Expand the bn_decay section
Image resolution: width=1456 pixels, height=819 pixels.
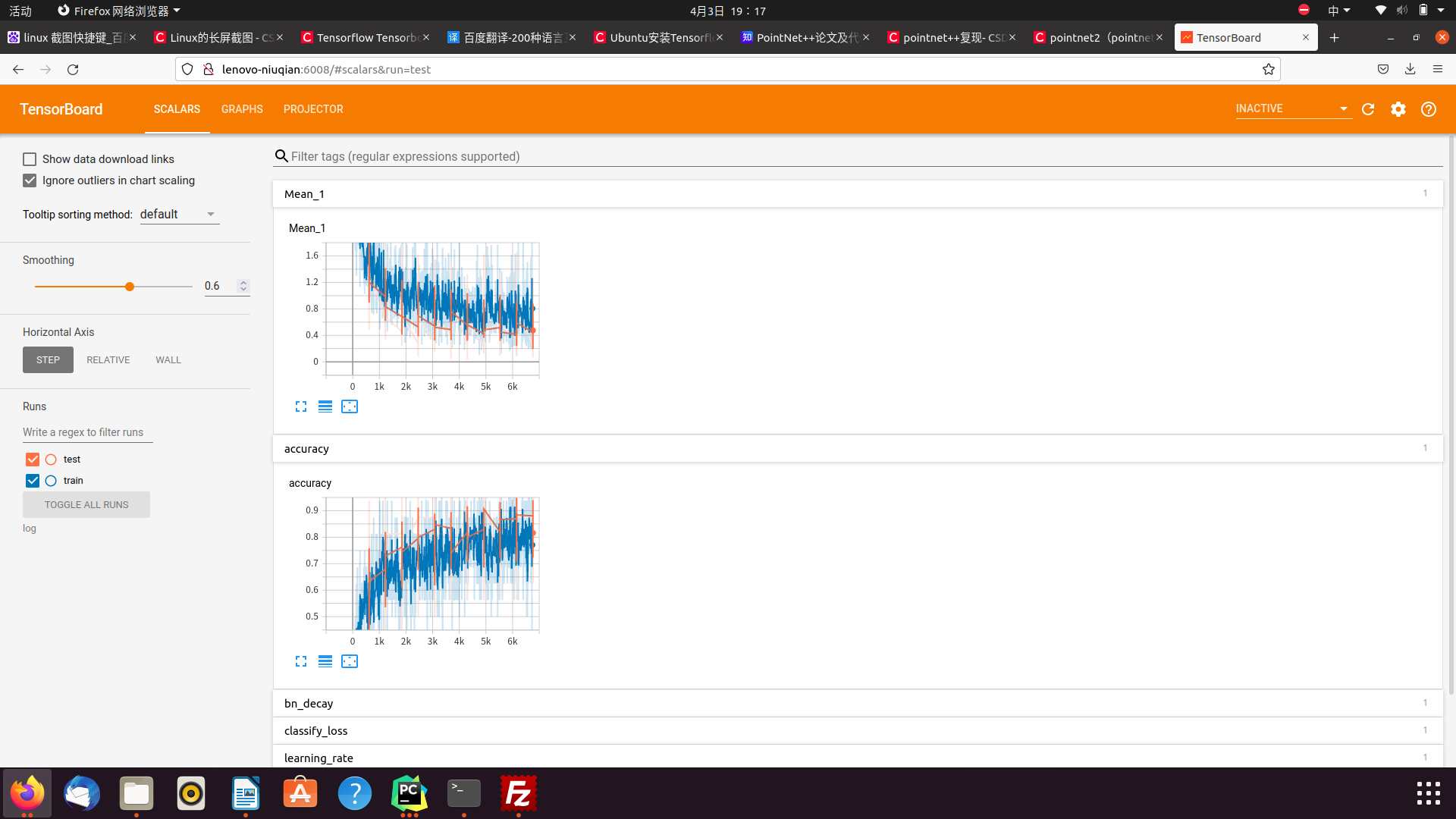point(857,704)
